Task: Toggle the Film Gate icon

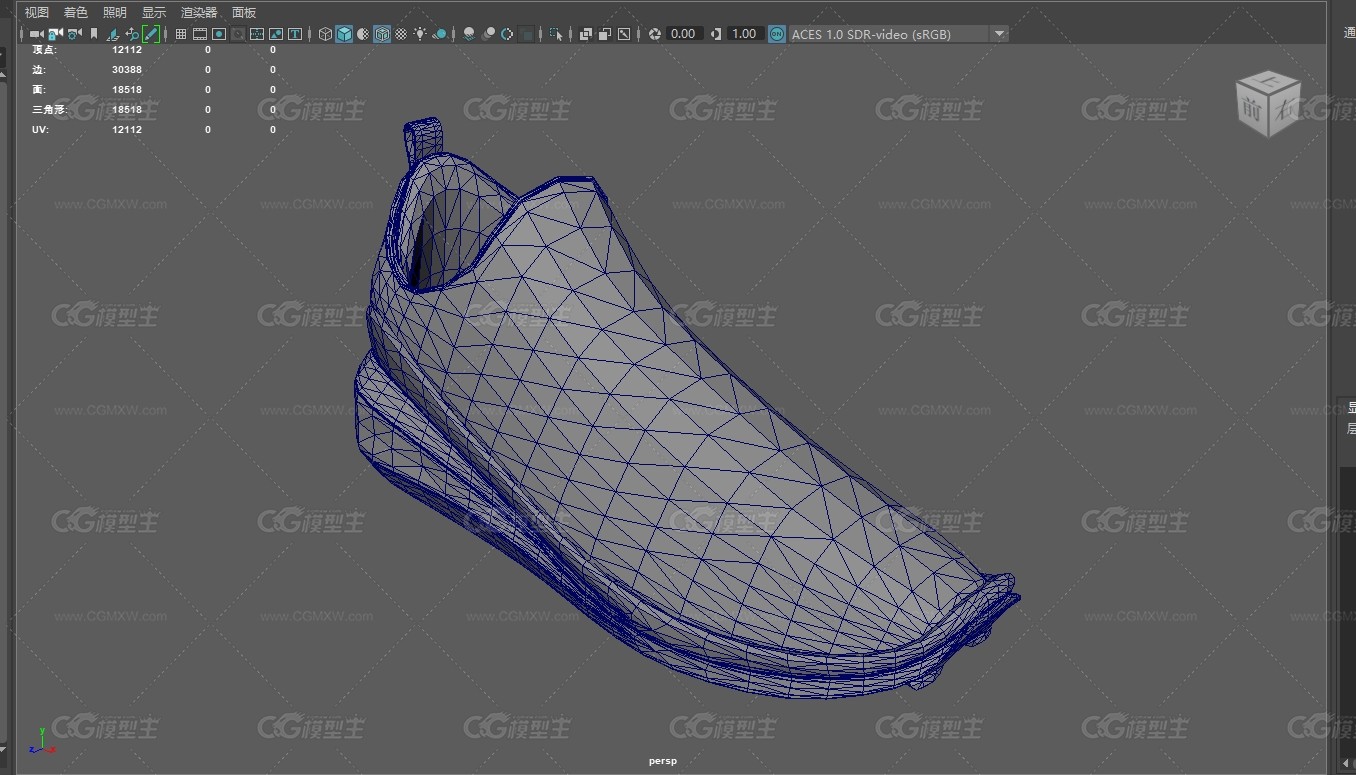Action: click(200, 34)
